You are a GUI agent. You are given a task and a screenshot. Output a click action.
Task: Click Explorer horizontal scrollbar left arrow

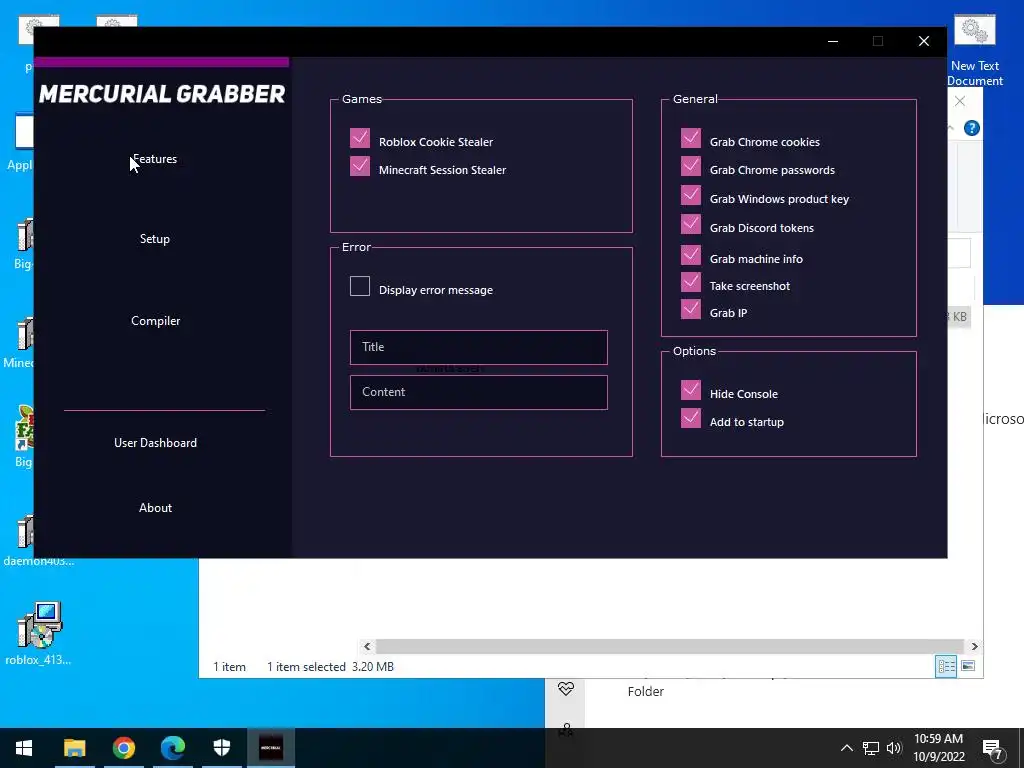(367, 647)
